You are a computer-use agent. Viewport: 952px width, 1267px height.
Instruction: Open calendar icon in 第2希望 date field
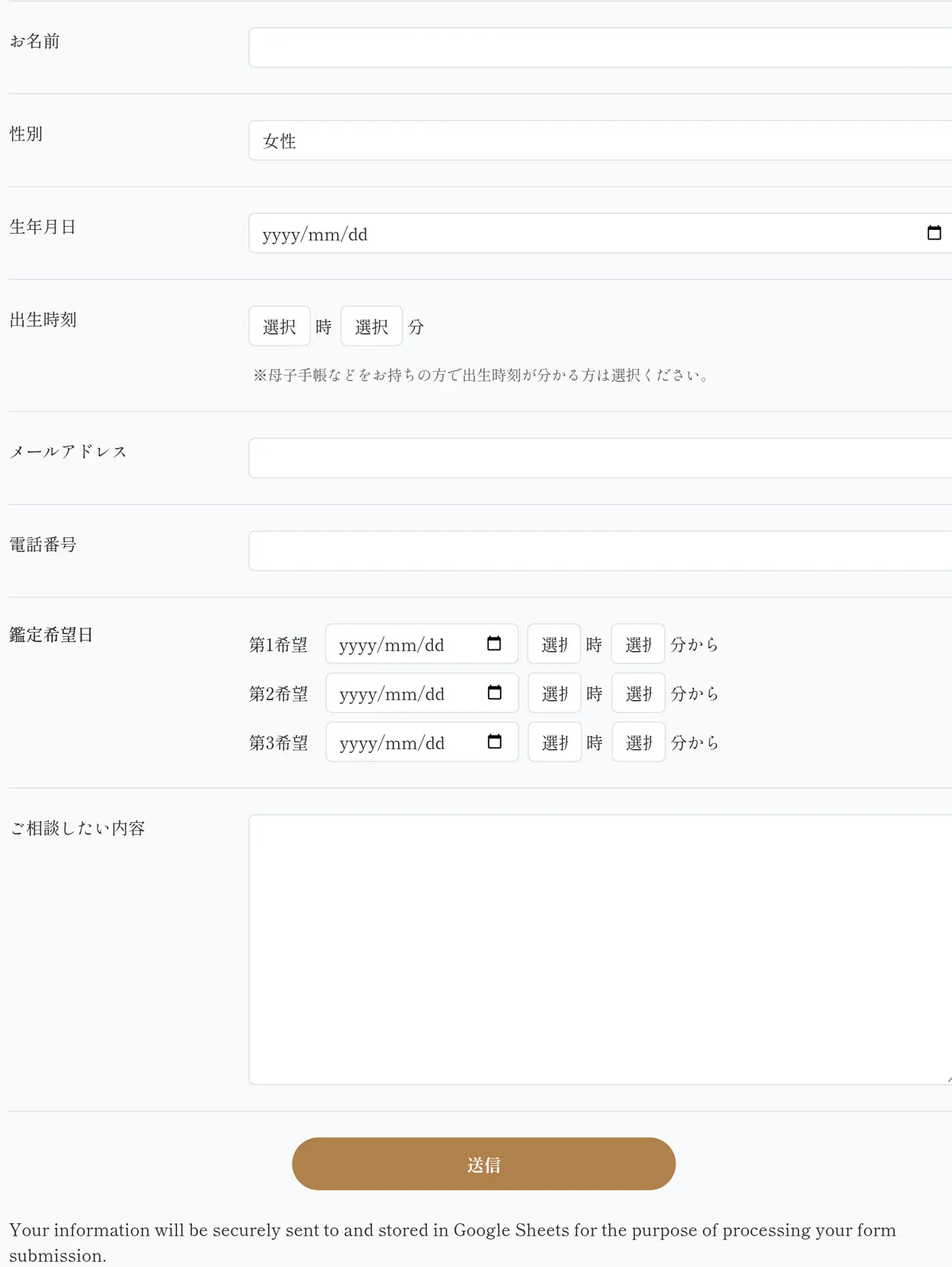pyautogui.click(x=495, y=693)
